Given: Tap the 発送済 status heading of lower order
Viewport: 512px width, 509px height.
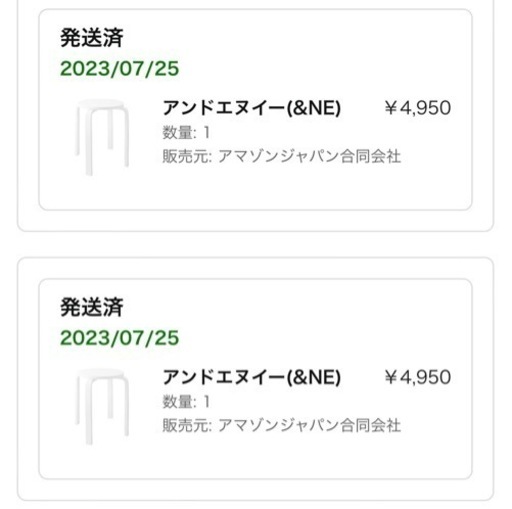Looking at the screenshot, I should click(92, 307).
